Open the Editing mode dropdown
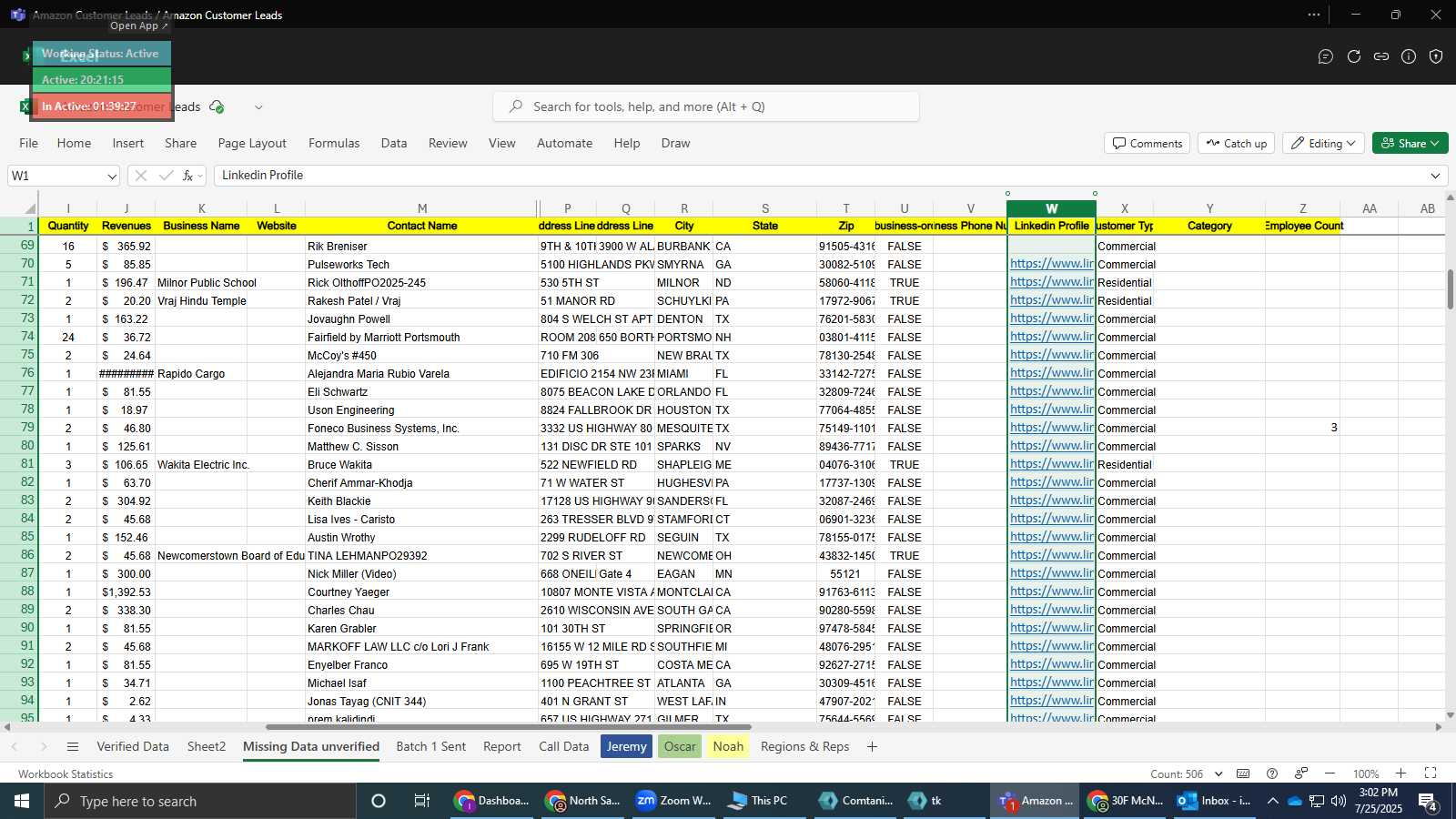 (1322, 143)
